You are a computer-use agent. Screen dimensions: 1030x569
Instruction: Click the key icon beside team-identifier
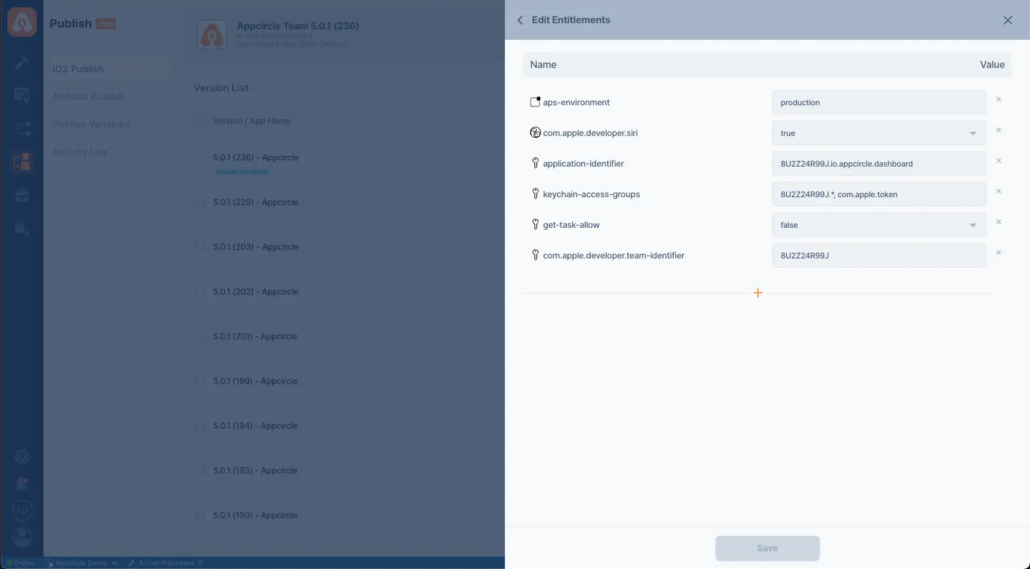(535, 255)
